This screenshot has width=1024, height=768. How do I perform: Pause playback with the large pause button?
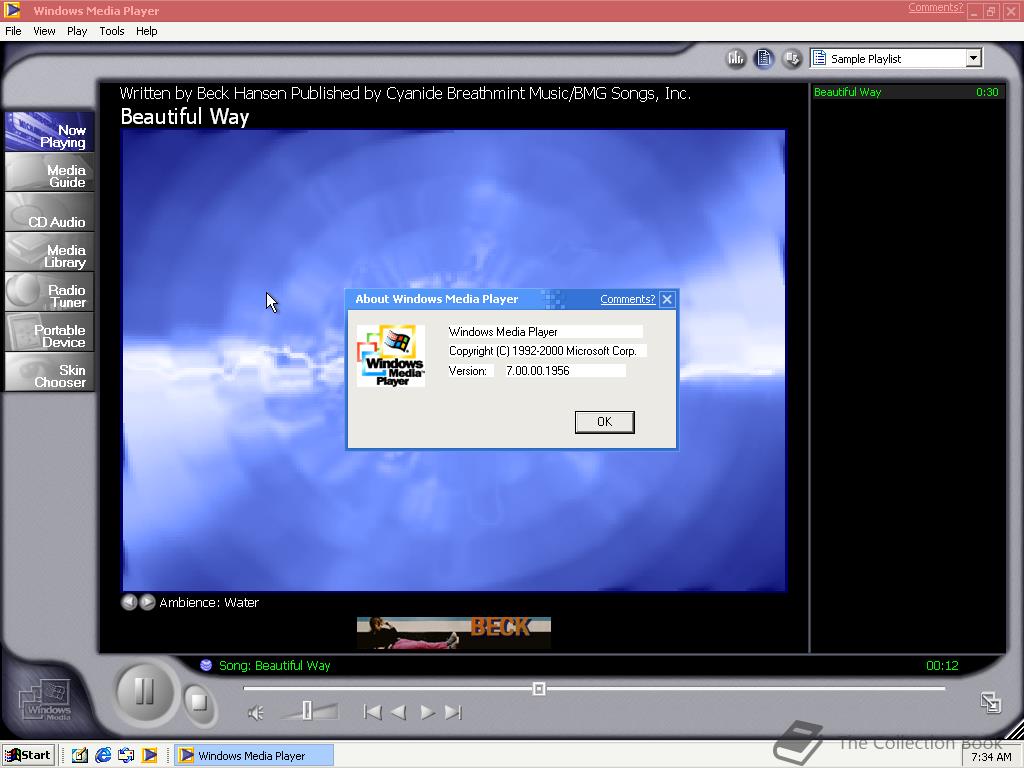click(144, 691)
